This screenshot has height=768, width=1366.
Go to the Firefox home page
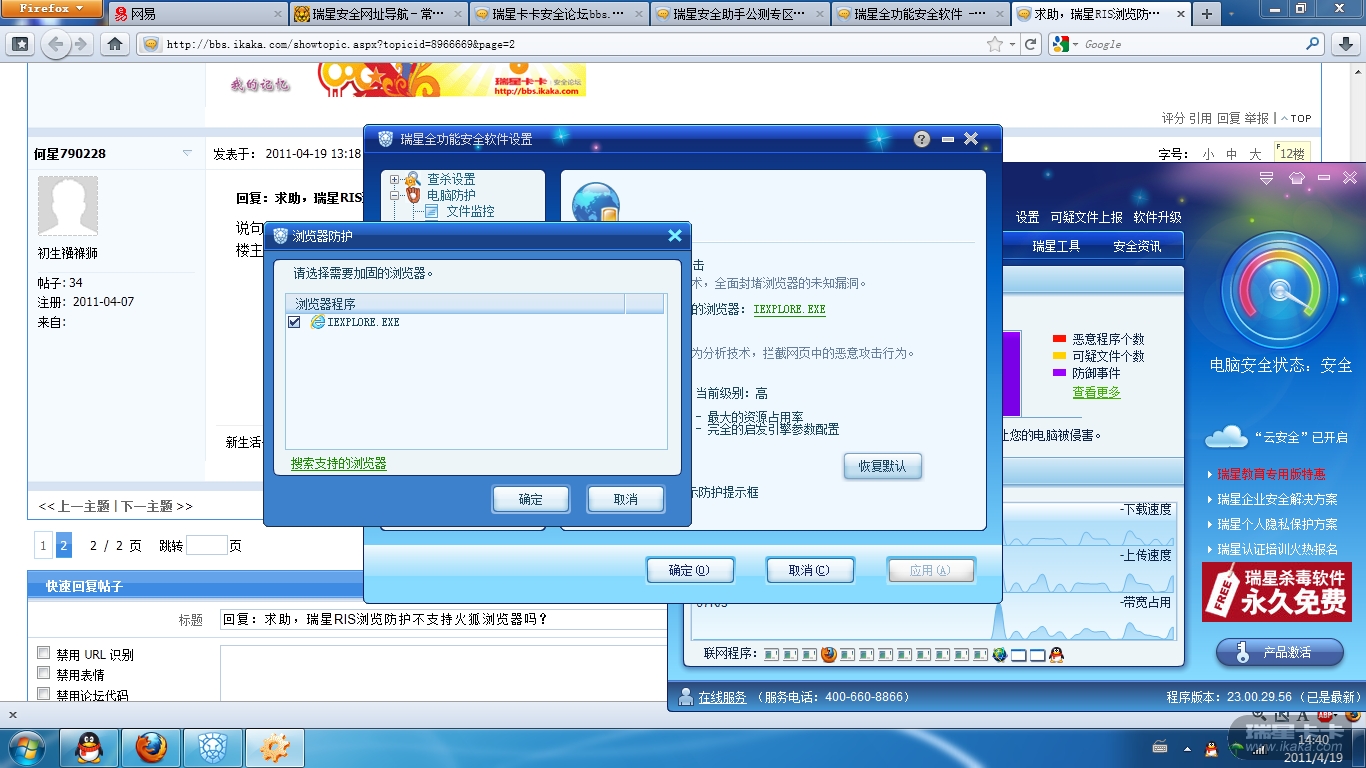click(115, 44)
